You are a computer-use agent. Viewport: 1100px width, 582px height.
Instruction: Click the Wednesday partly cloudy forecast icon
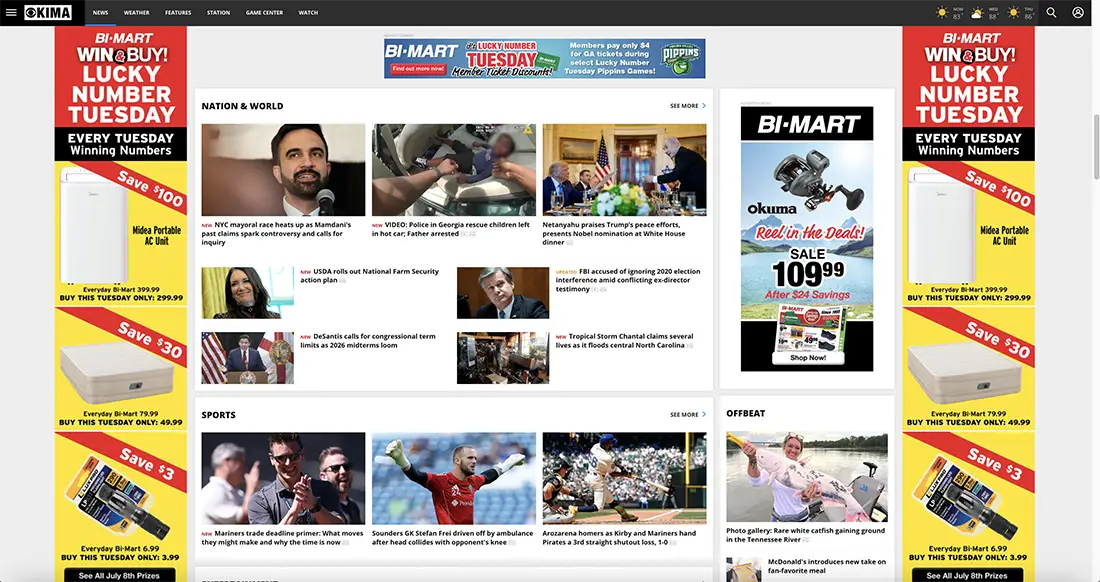977,13
